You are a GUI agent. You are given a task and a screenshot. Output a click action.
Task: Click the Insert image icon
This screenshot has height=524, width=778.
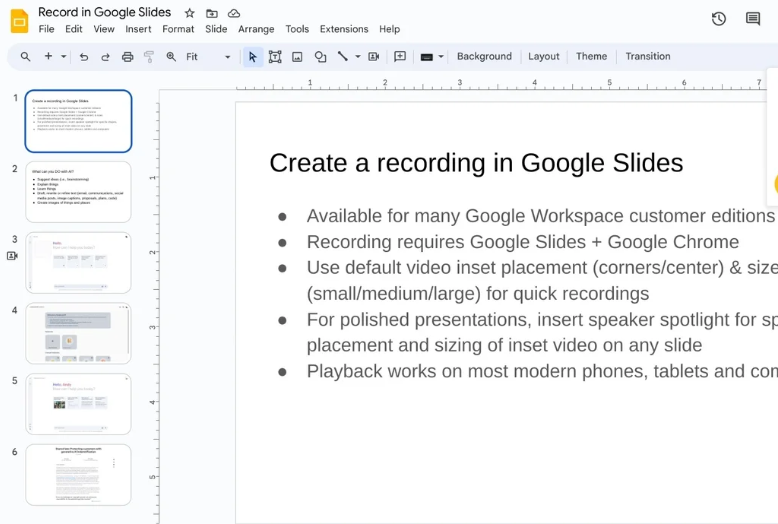pos(297,57)
